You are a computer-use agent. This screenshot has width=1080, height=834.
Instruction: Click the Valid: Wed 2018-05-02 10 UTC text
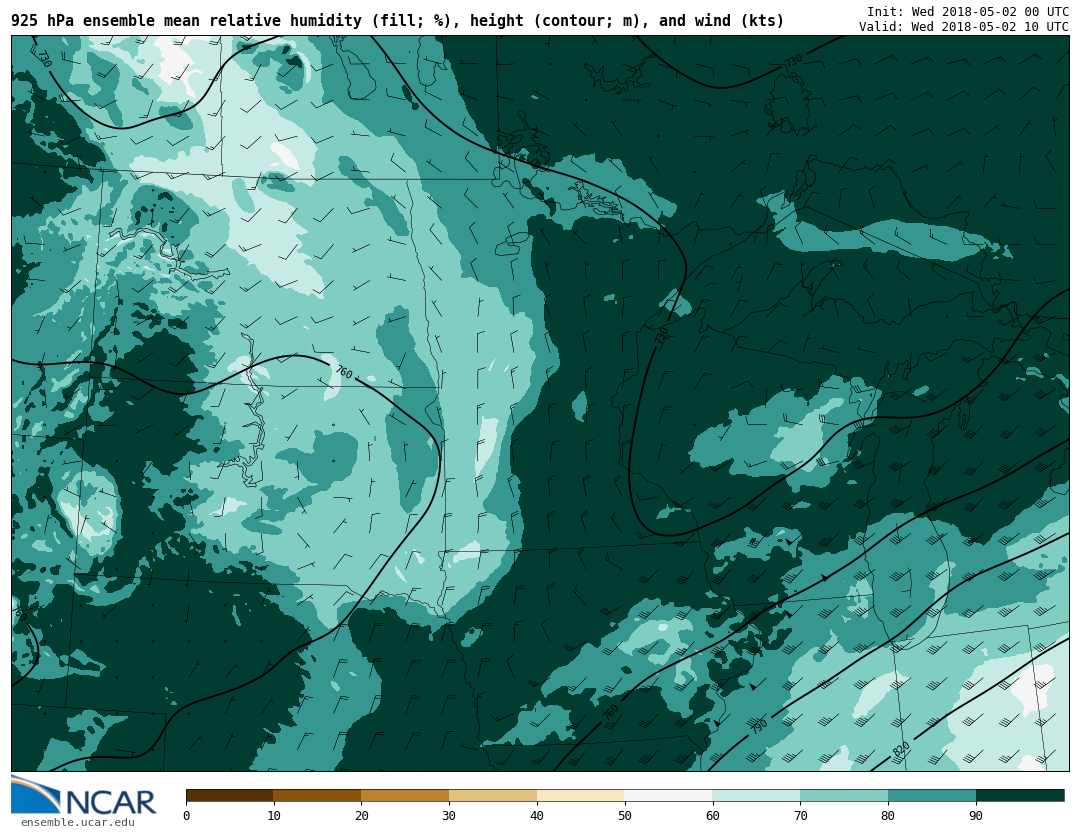pos(964,27)
